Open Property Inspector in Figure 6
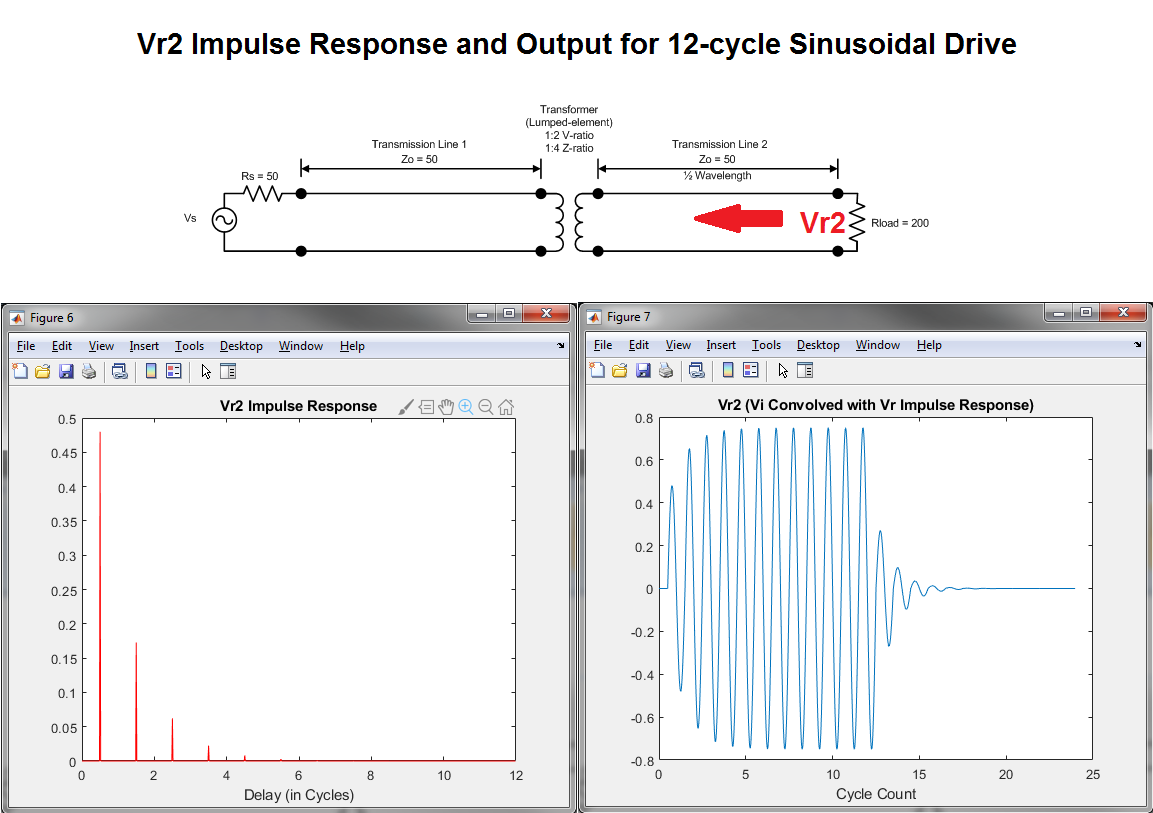This screenshot has width=1153, height=813. (229, 372)
